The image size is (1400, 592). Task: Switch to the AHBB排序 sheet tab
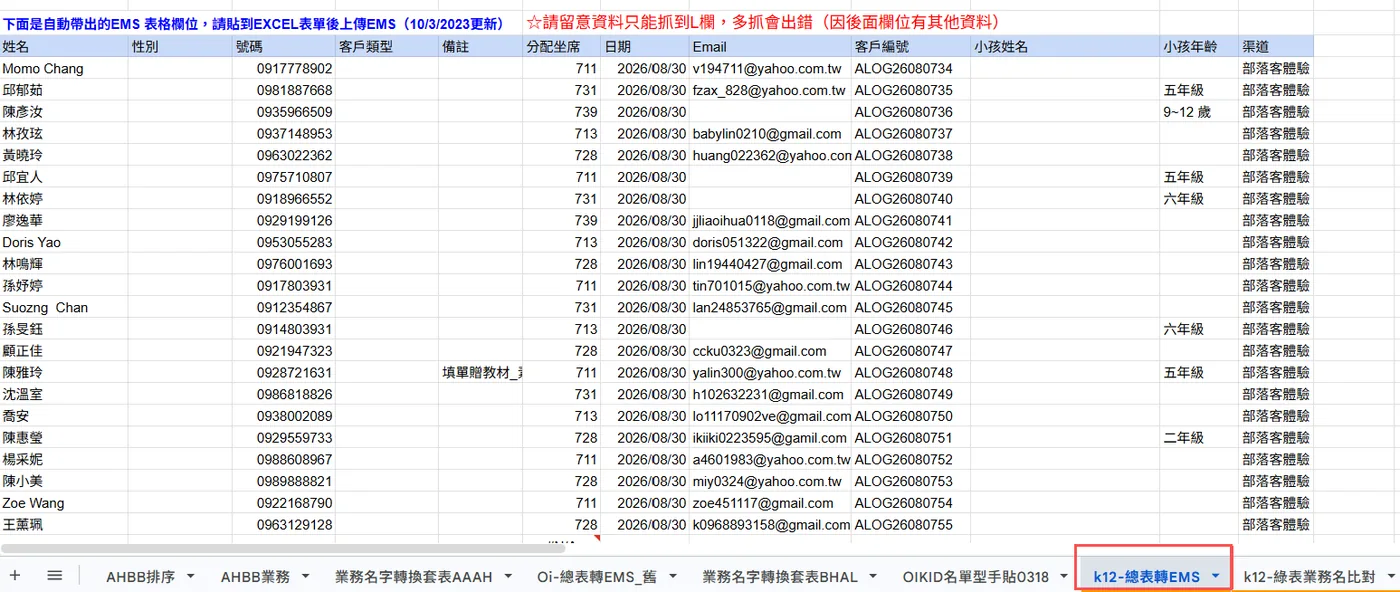pyautogui.click(x=140, y=576)
